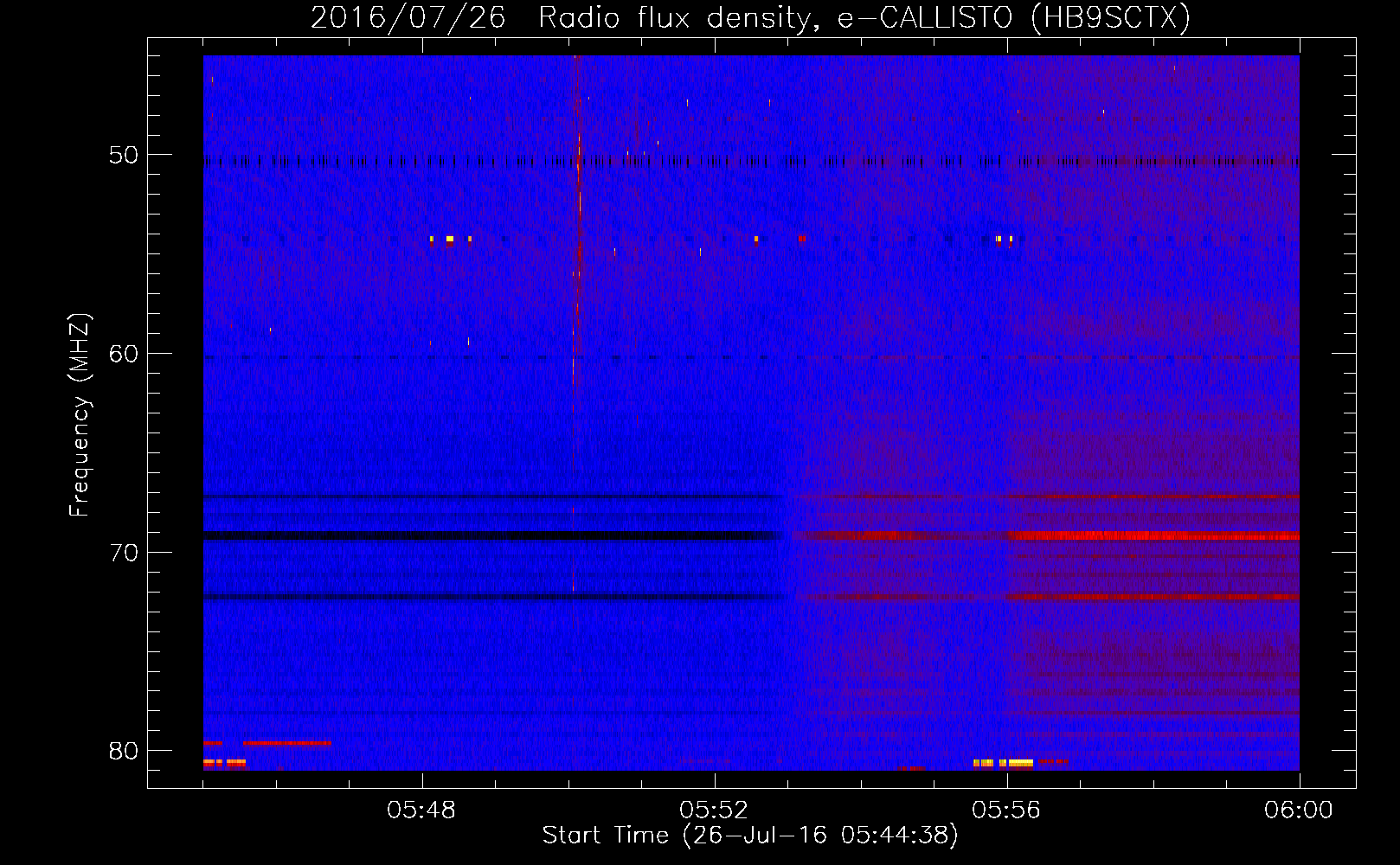Select the 80 frequency tick label
This screenshot has width=1400, height=865.
(x=125, y=751)
